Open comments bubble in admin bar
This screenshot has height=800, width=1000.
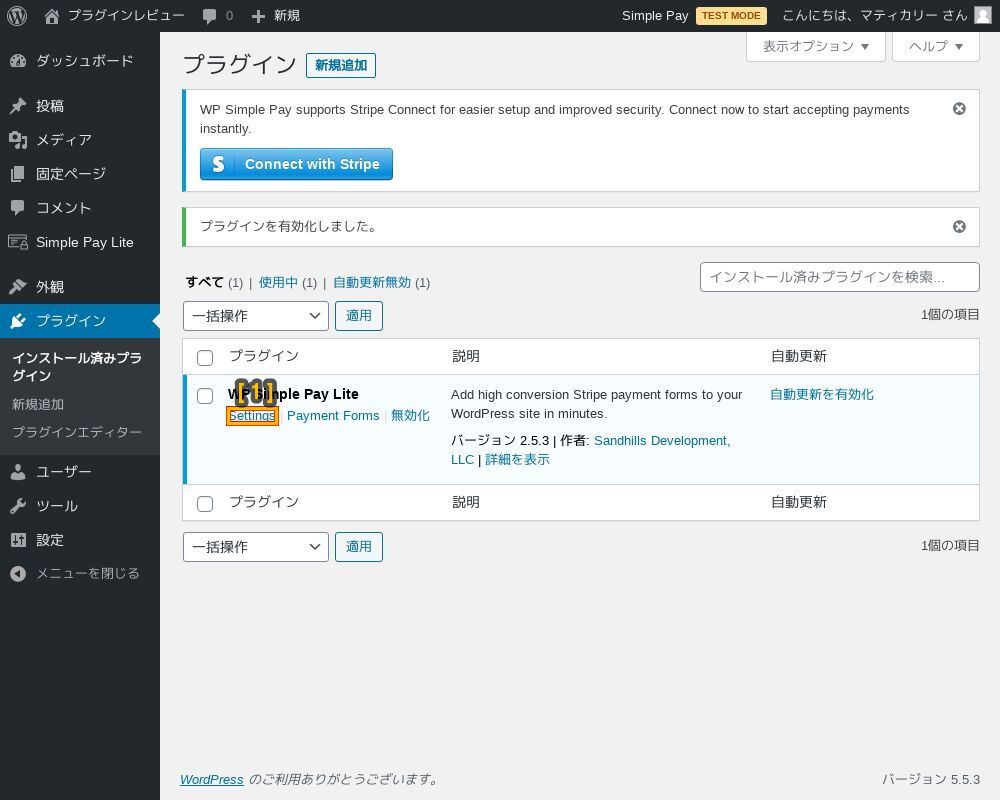pos(209,16)
